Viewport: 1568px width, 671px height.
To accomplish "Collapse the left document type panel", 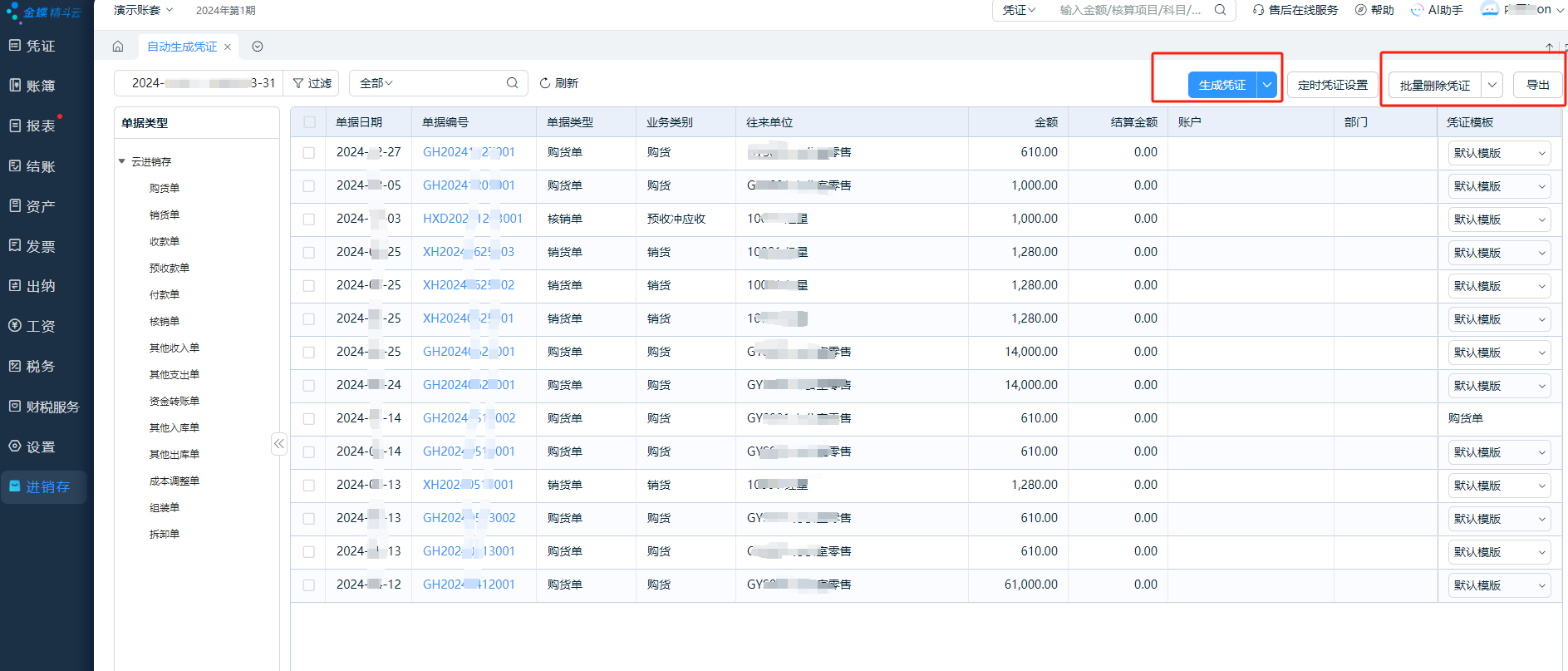I will point(279,444).
